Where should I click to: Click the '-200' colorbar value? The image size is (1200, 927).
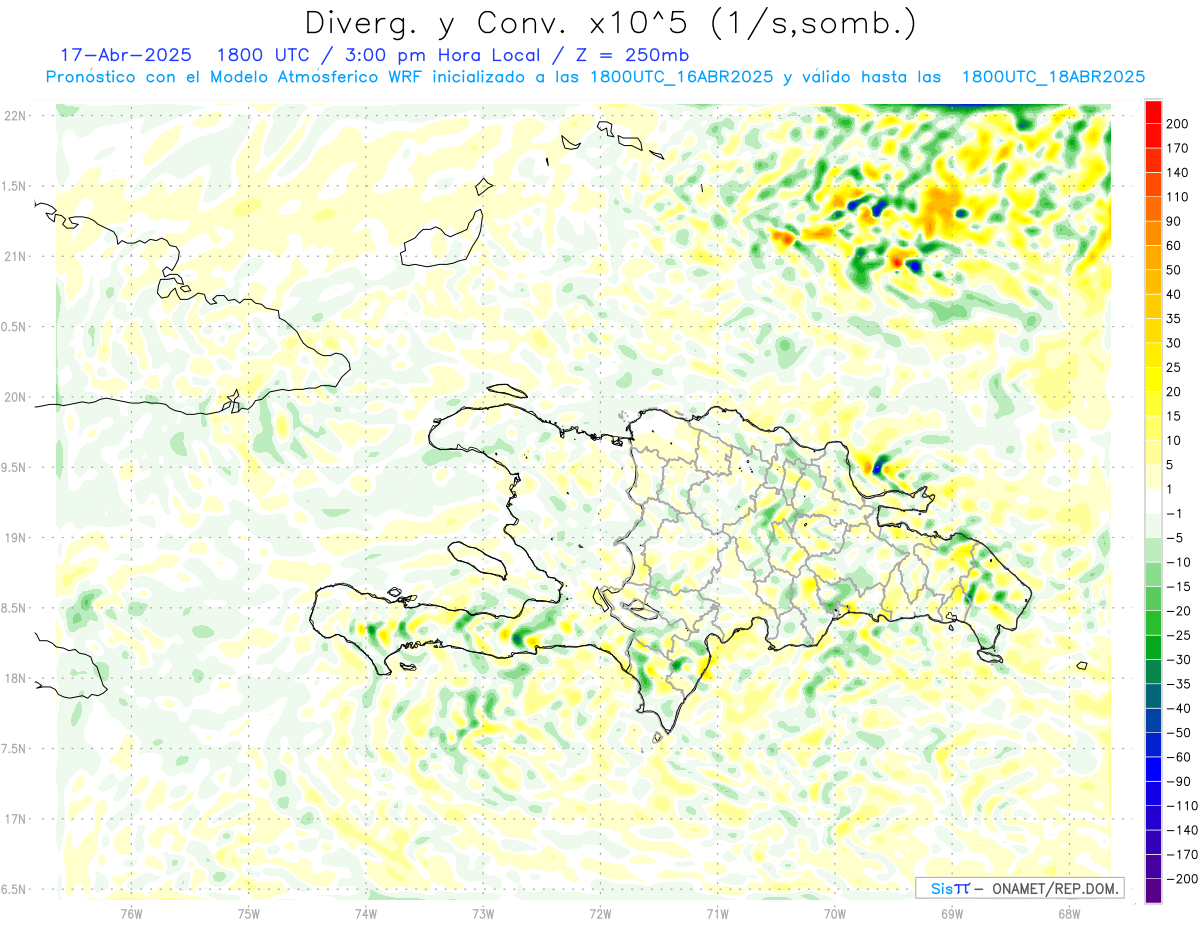(x=1183, y=879)
